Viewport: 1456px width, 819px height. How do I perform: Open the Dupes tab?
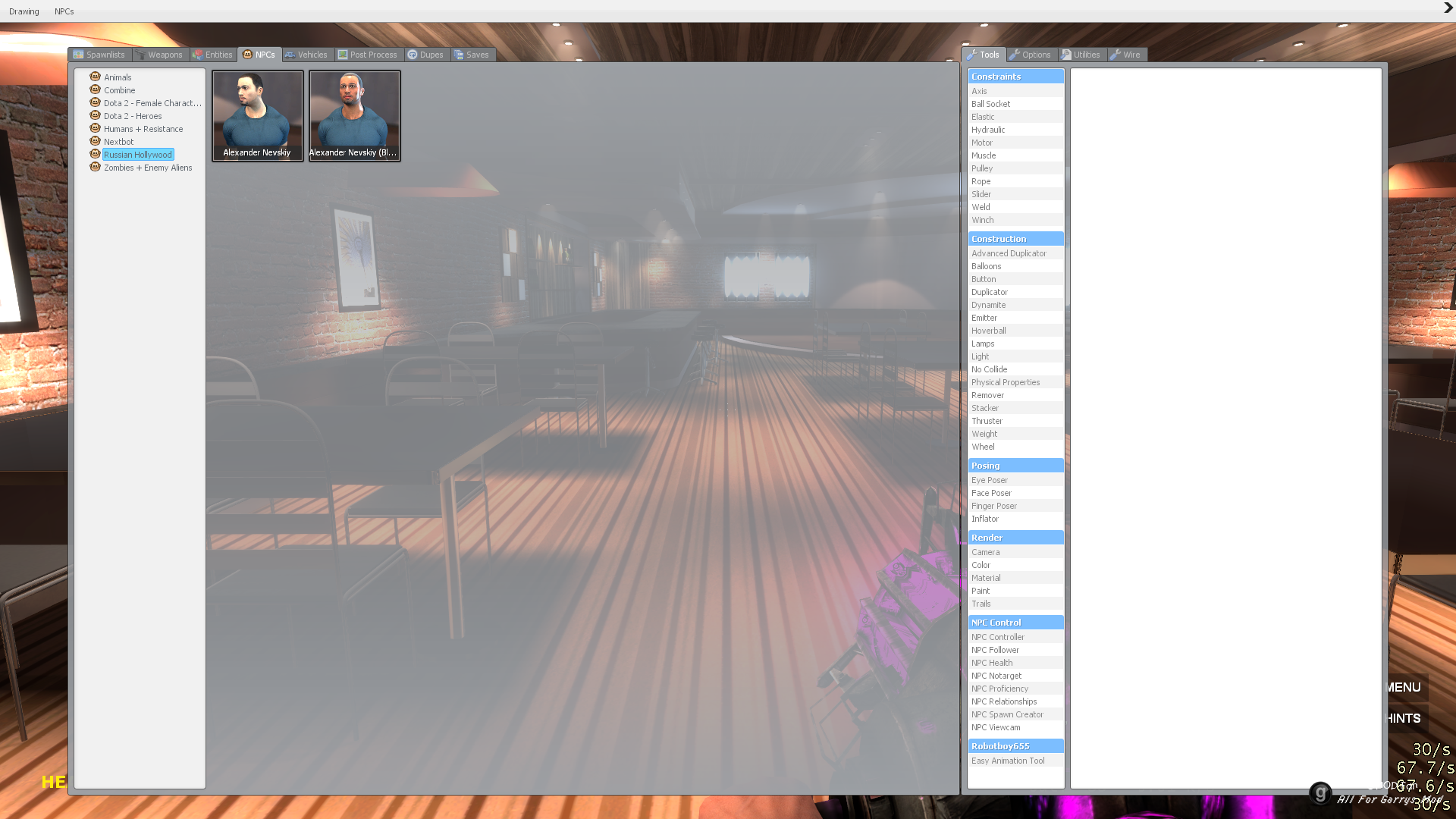pyautogui.click(x=426, y=55)
